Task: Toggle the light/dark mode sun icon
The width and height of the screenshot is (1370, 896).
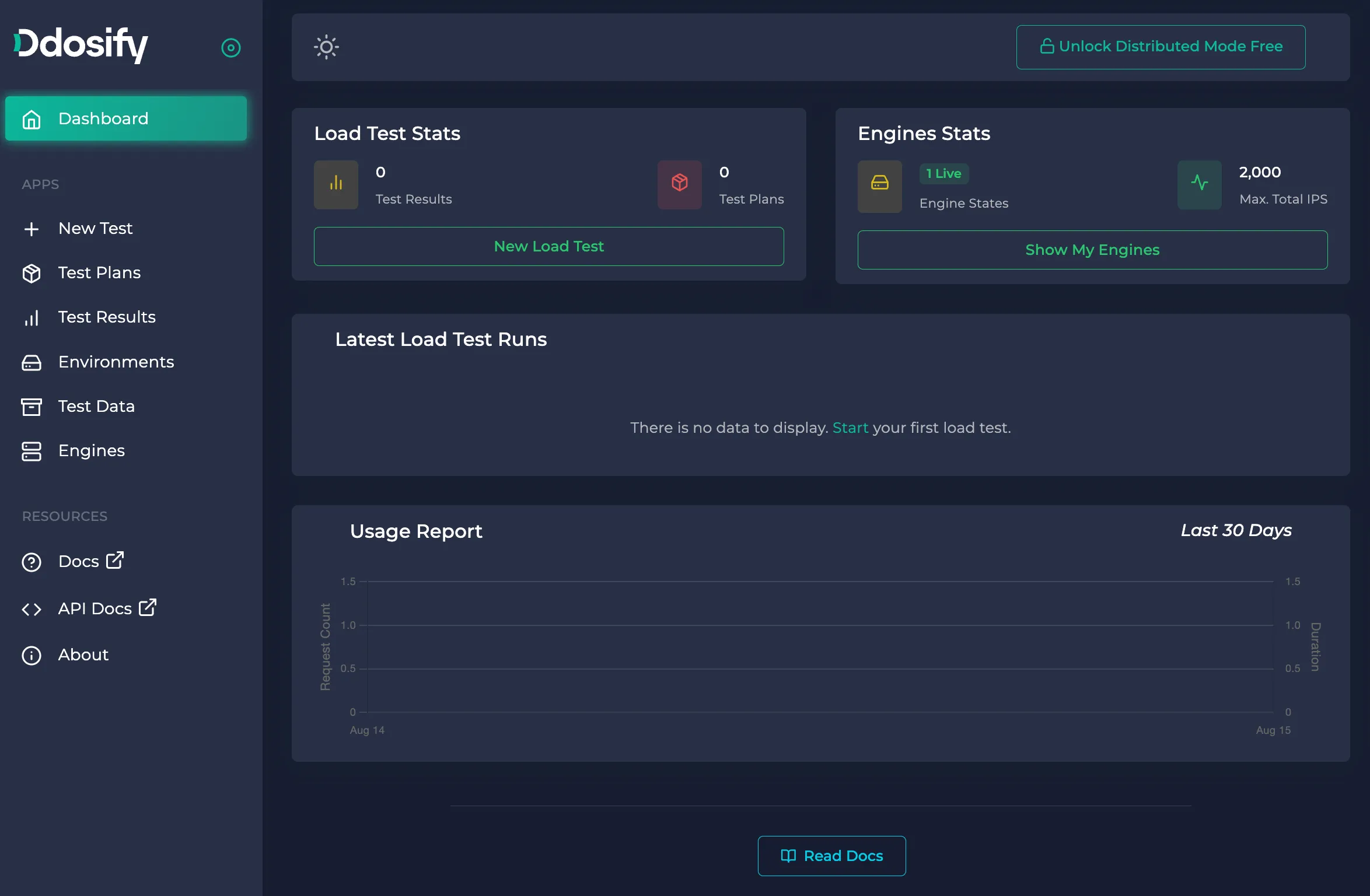Action: point(327,46)
